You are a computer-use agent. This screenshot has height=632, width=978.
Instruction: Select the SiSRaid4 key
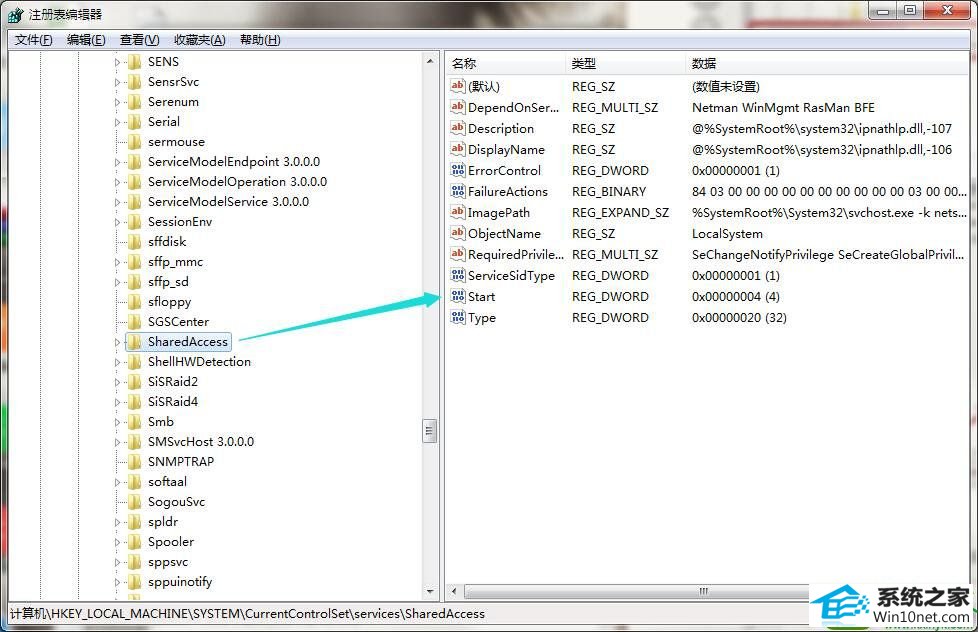[173, 402]
